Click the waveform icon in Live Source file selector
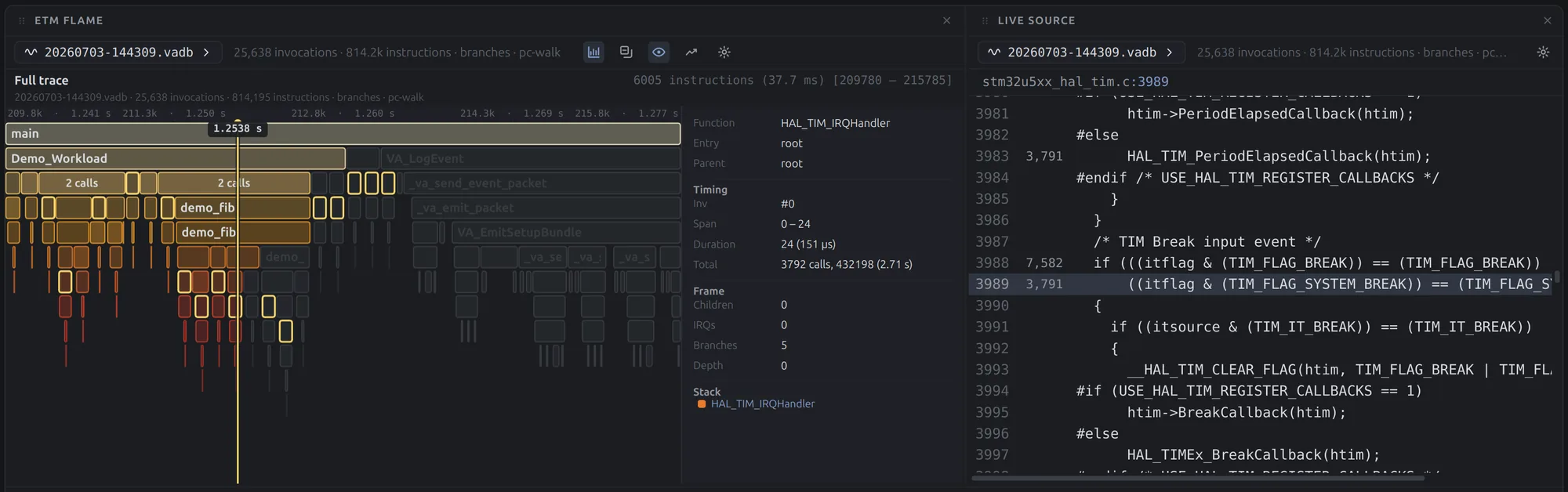This screenshot has width=1568, height=492. [x=993, y=52]
